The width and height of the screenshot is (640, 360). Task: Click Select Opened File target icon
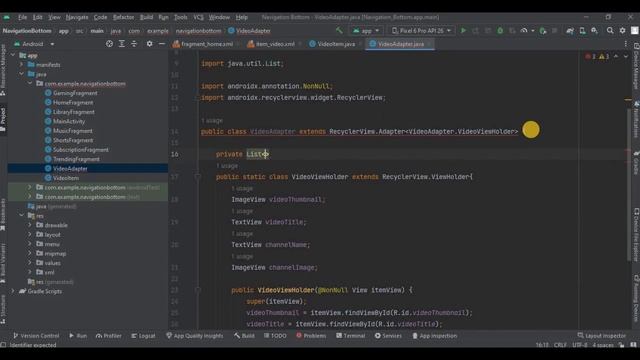tap(109, 44)
